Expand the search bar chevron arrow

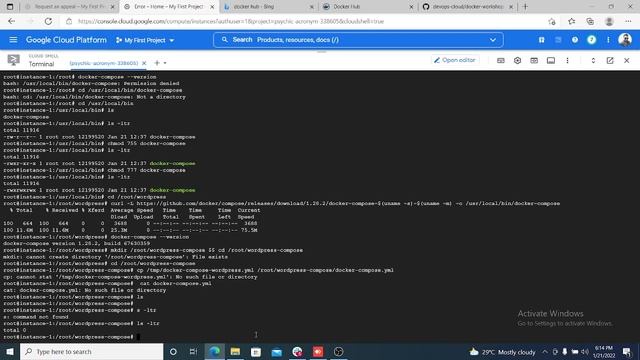(493, 40)
